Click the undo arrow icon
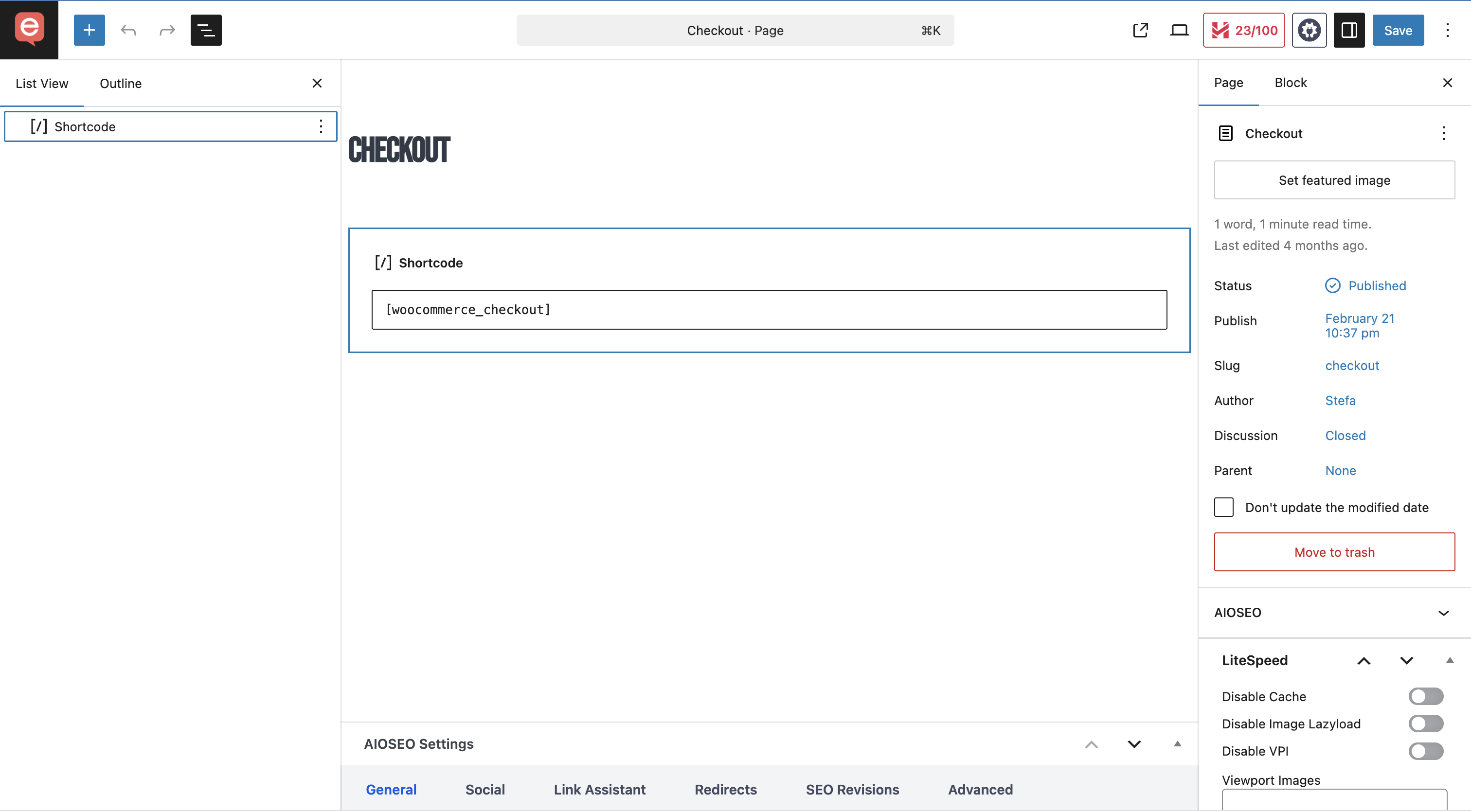Screen dimensions: 1471x812 coord(128,30)
